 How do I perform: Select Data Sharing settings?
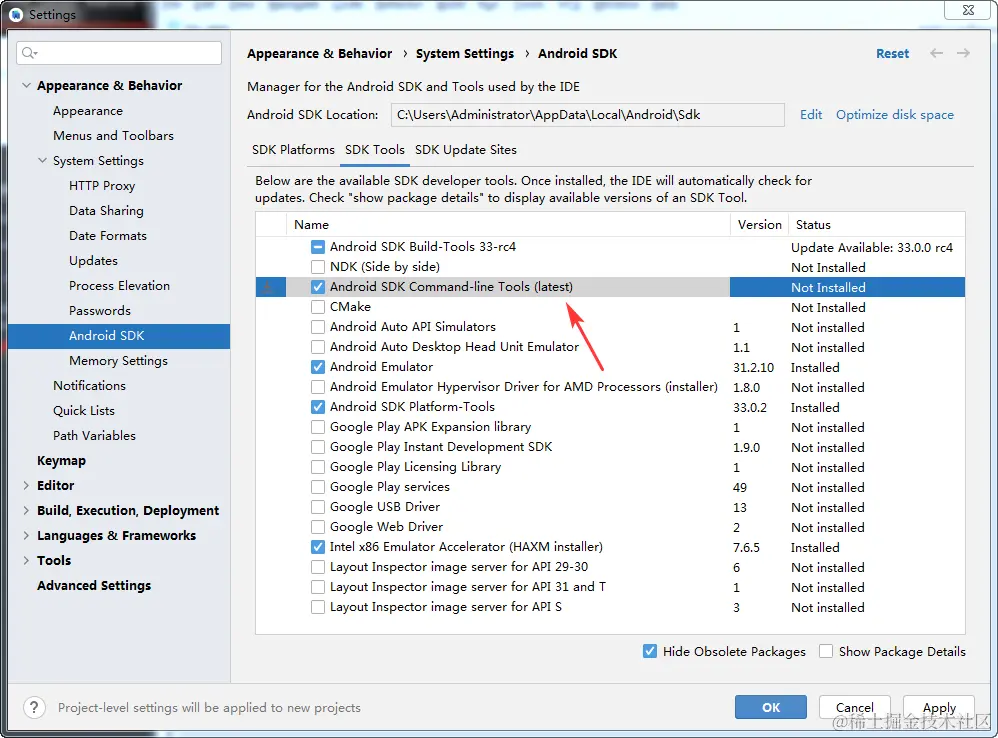(x=106, y=211)
